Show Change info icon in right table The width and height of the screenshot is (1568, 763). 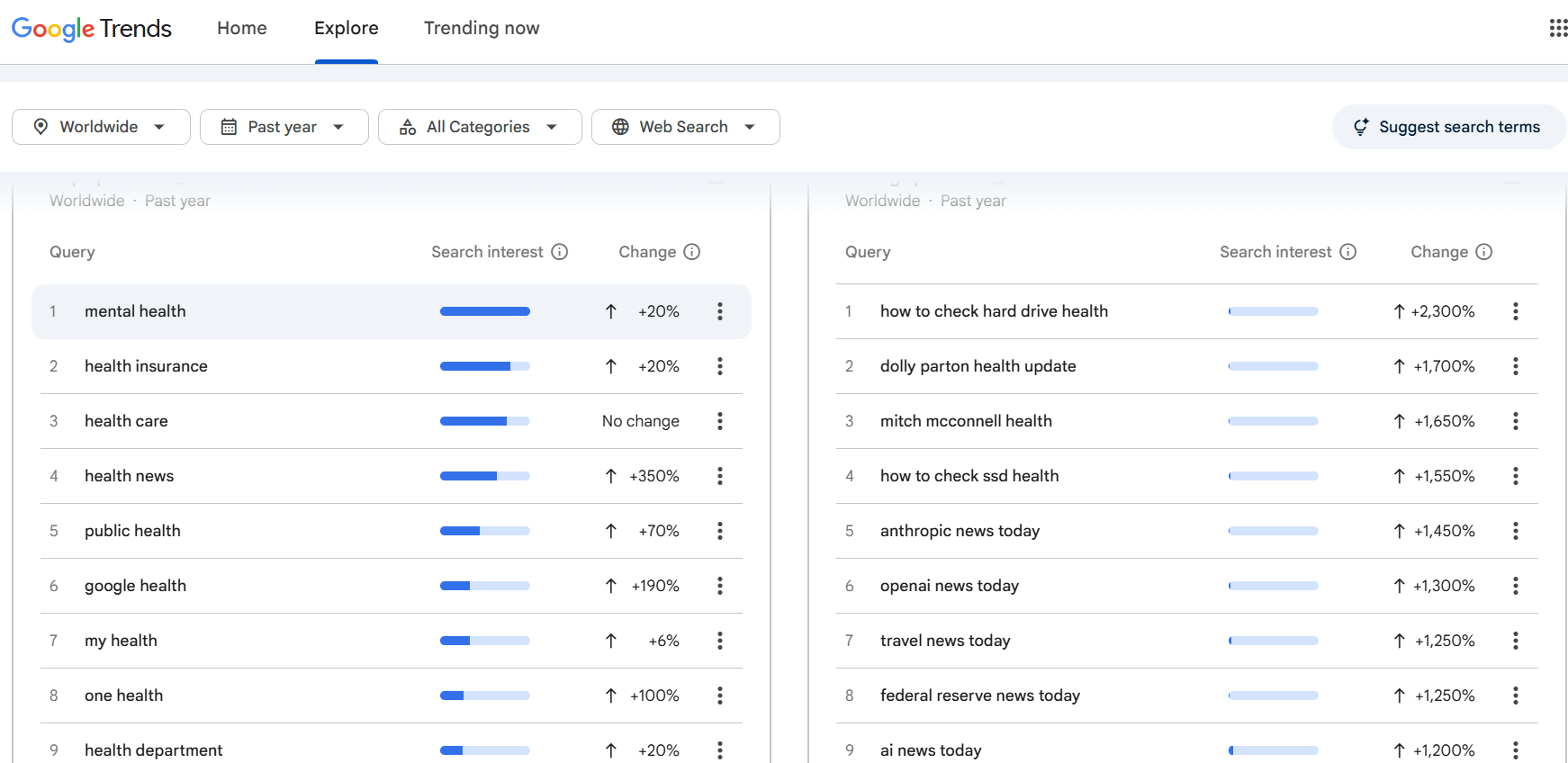(x=1484, y=252)
